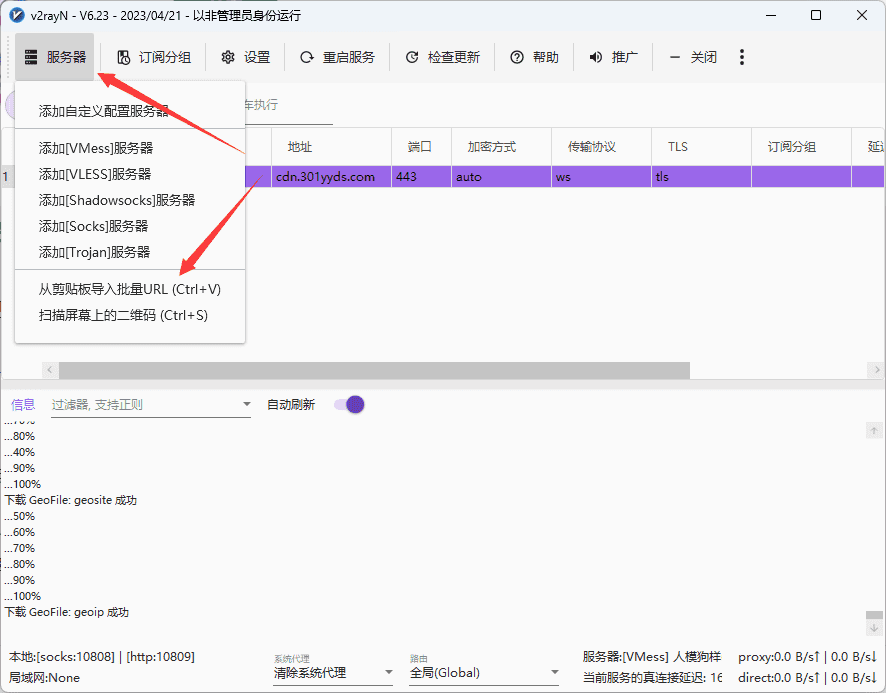The height and width of the screenshot is (693, 886).
Task: Choose 从剪贴板导入批量URL (Ctrl+V)
Action: 130,289
